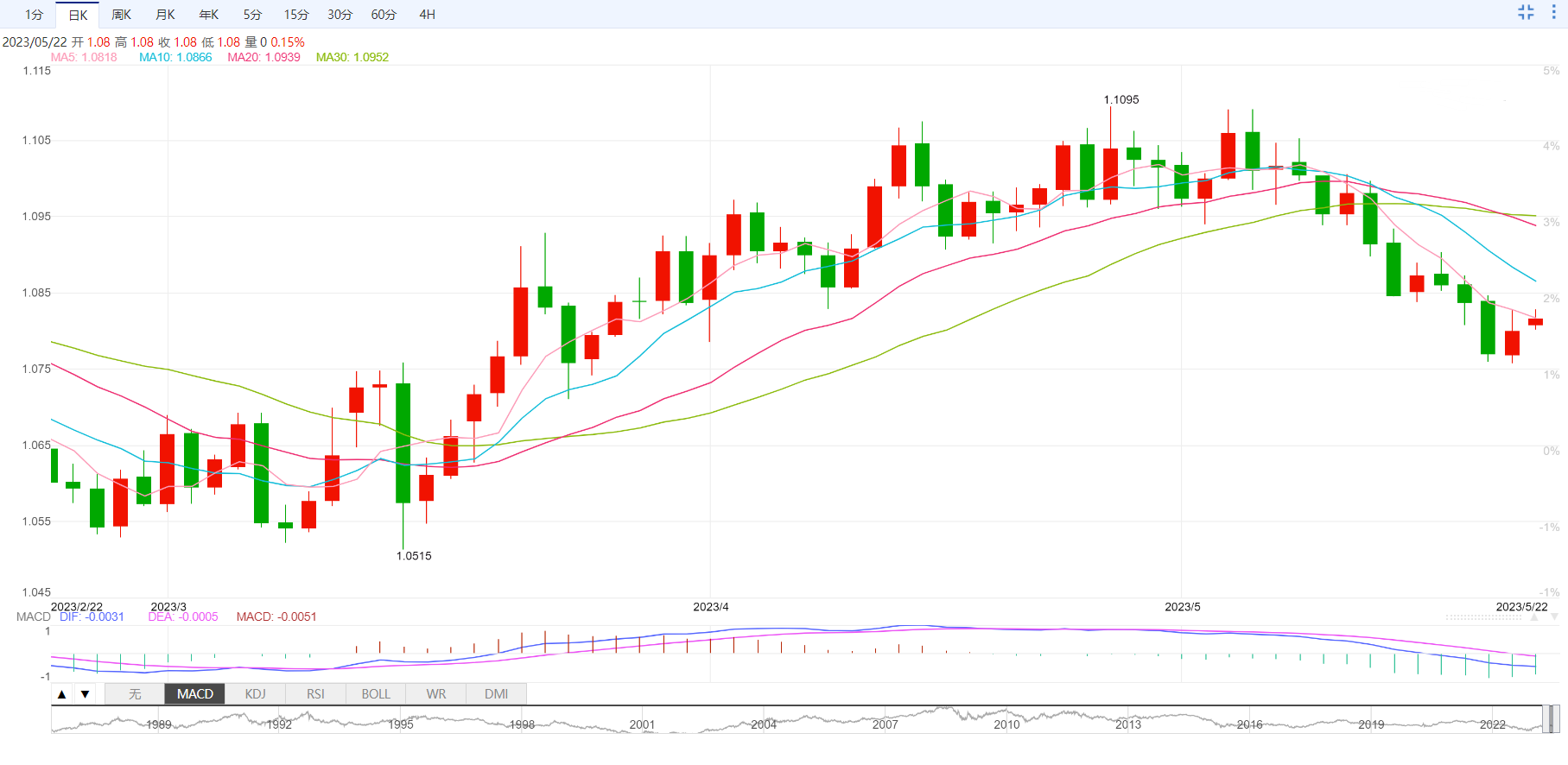Show the WR indicator
Viewport: 1568px width, 765px height.
pos(436,694)
